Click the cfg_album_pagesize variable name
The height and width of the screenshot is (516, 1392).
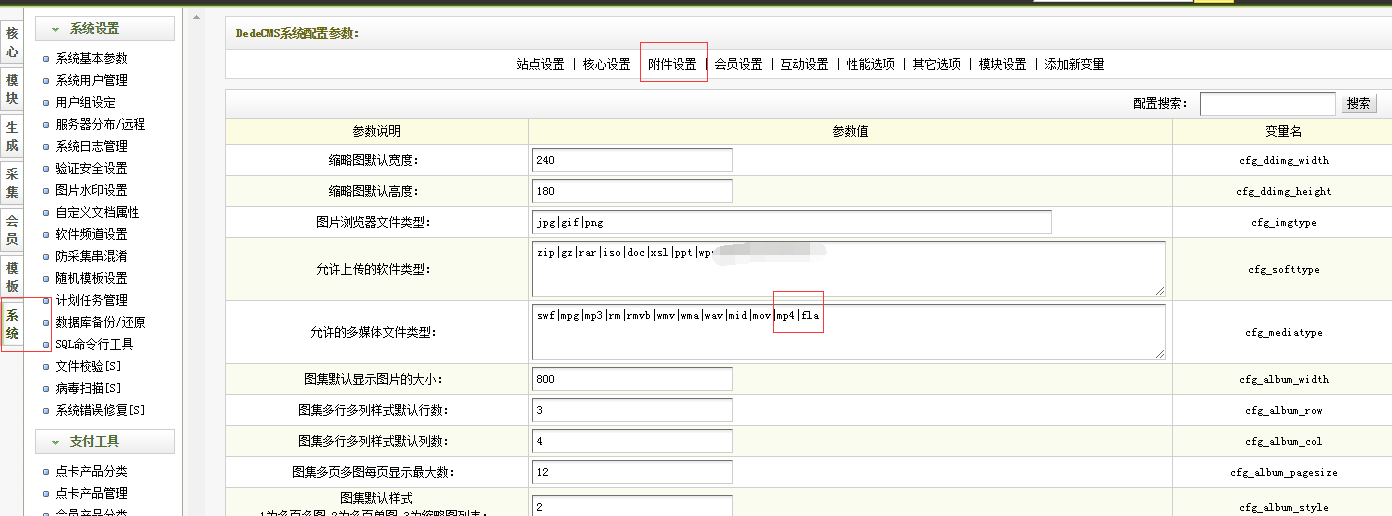tap(1283, 472)
